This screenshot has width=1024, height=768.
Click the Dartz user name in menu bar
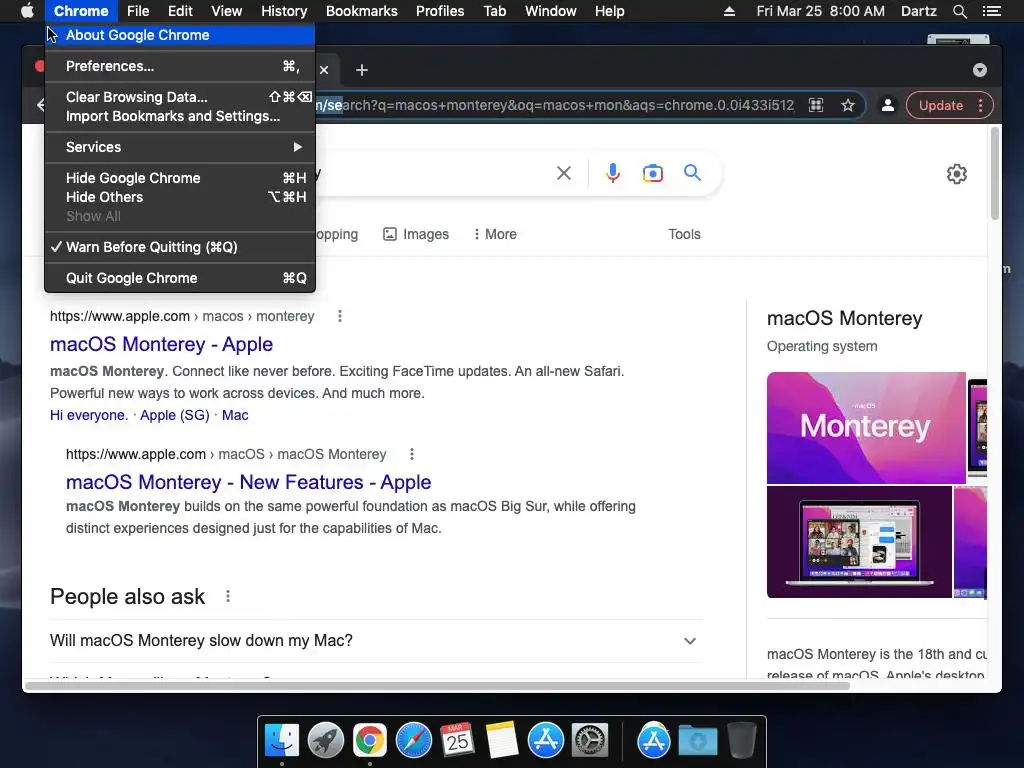pyautogui.click(x=918, y=11)
